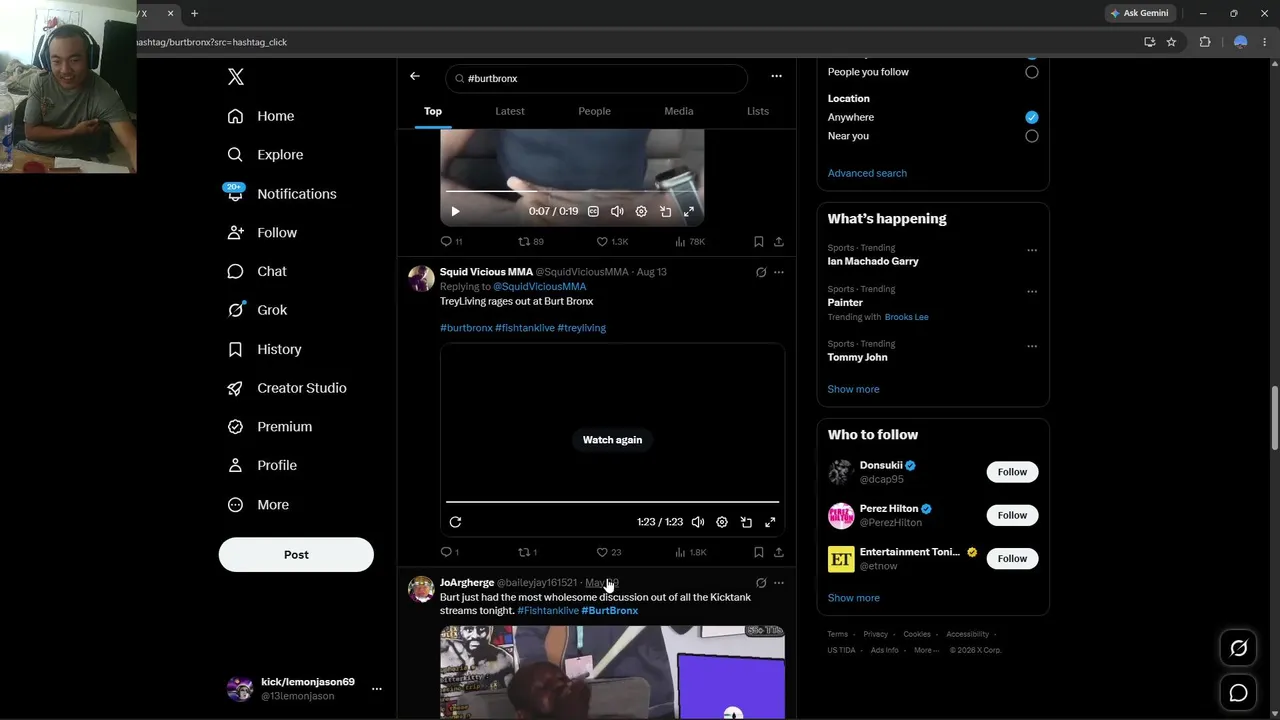Open options for Ian Machado Garry trend

[x=1032, y=250]
